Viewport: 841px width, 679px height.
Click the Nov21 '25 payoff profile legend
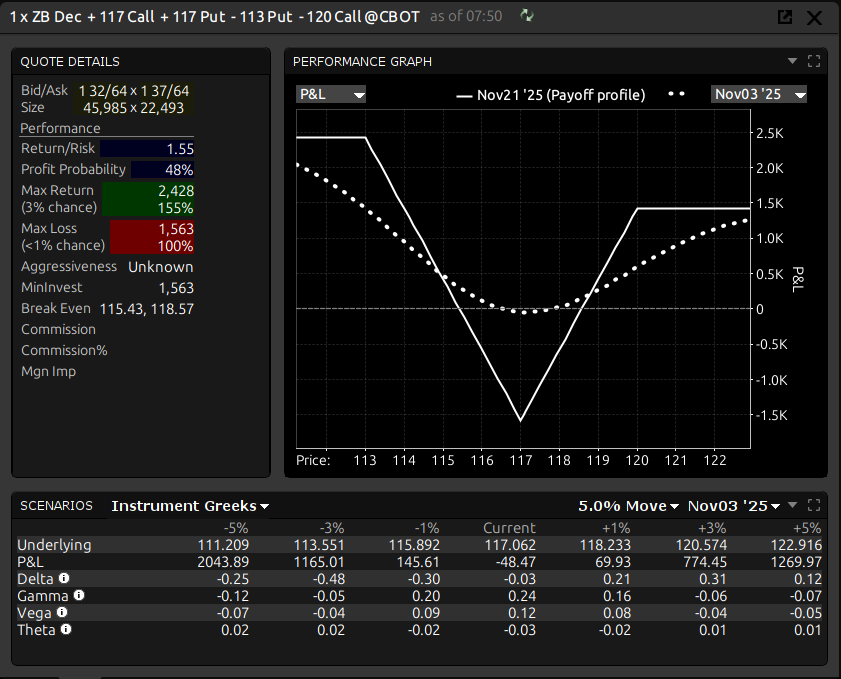click(550, 95)
